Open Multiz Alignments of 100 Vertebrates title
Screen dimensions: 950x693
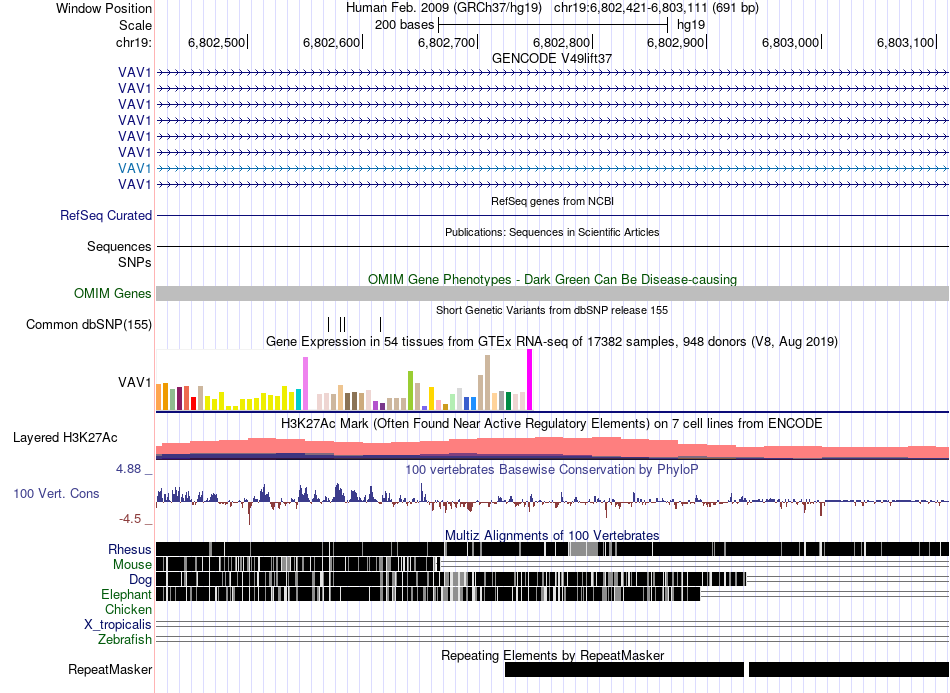552,536
